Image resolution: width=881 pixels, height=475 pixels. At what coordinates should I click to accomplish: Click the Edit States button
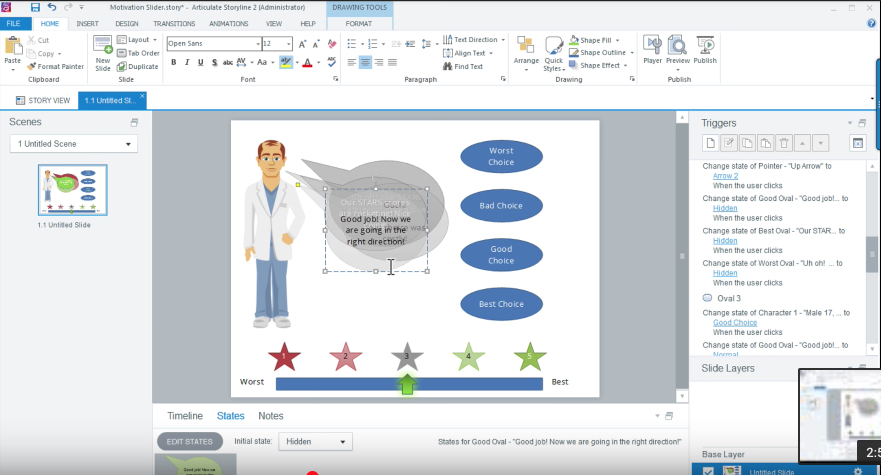coord(189,441)
